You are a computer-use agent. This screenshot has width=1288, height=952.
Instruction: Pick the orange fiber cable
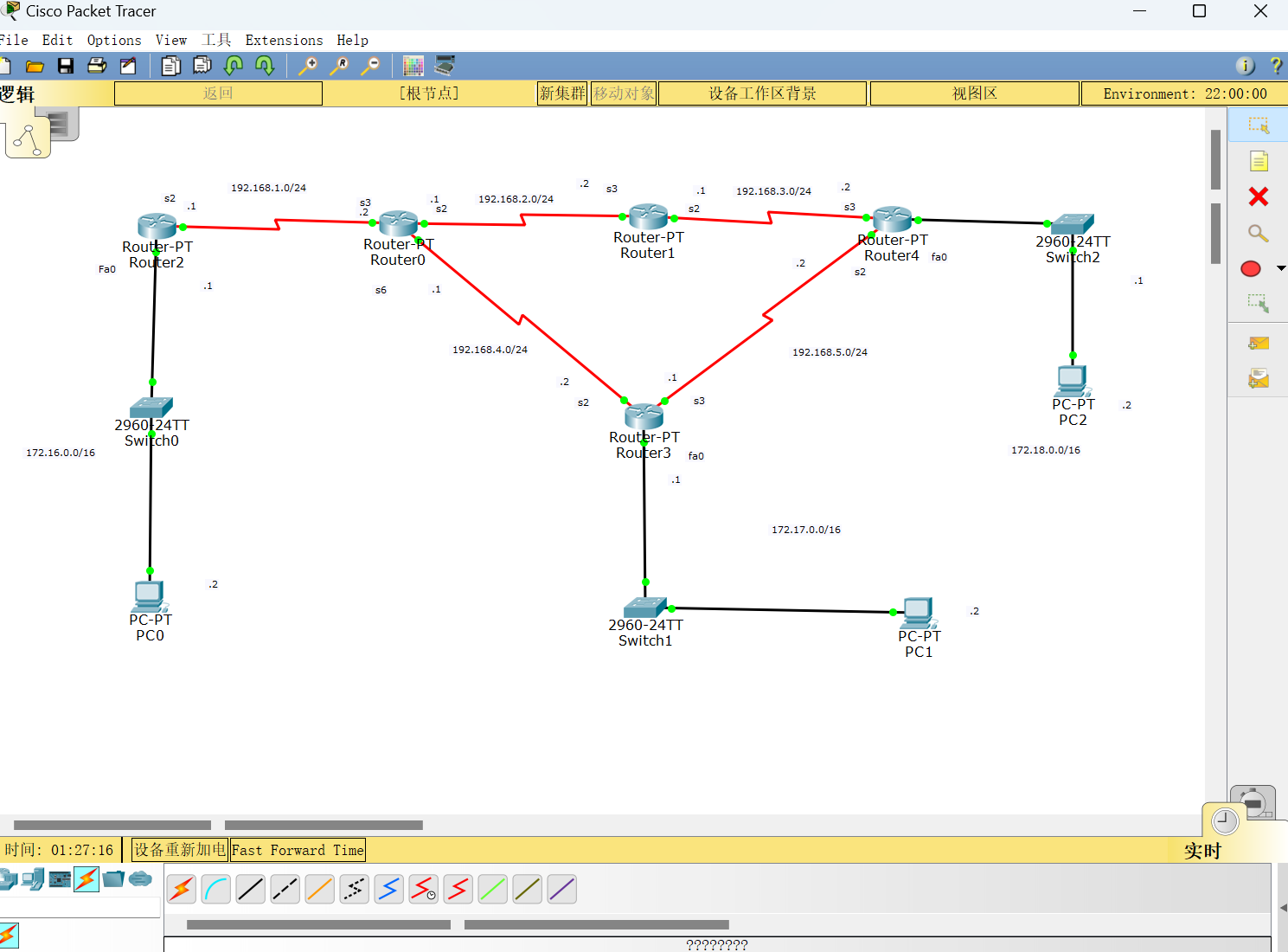(320, 889)
